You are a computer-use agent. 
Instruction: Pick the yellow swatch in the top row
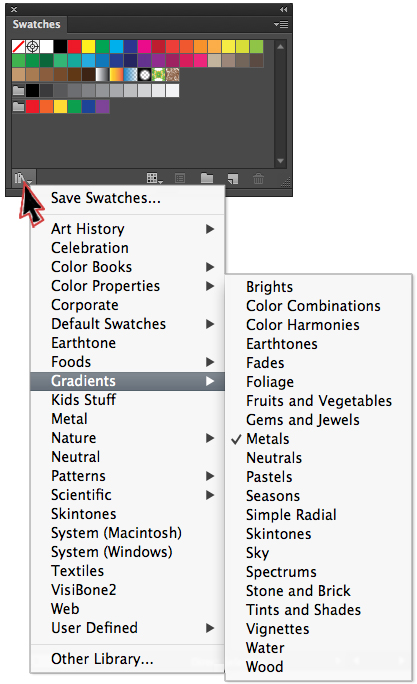[x=88, y=46]
